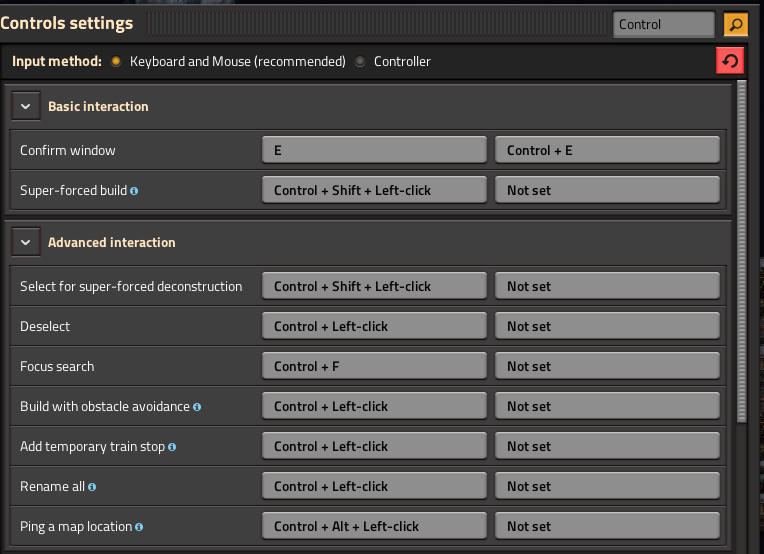Image resolution: width=764 pixels, height=554 pixels.
Task: Click the Build with obstacle avoidance label
Action: tap(105, 406)
